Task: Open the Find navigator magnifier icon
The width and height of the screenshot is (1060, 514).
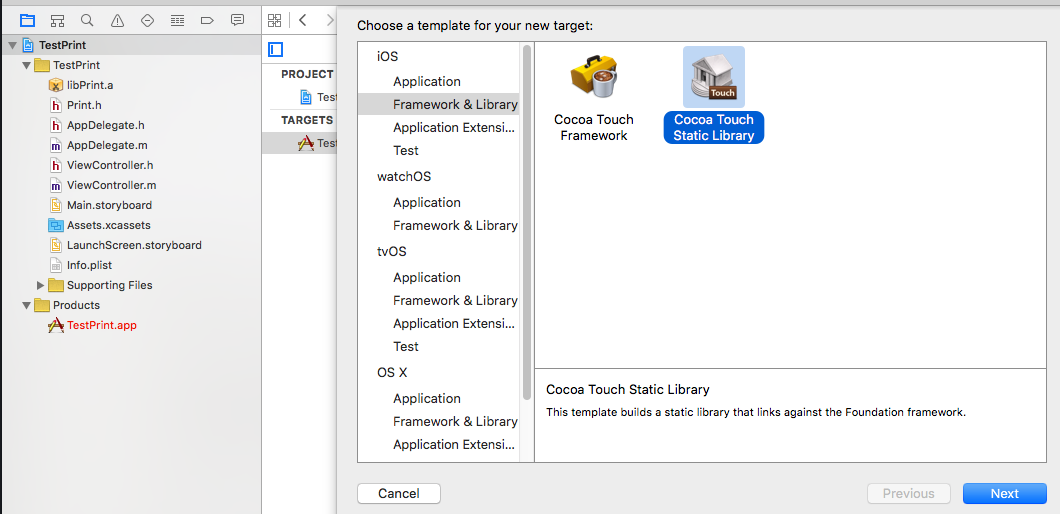Action: 87,20
